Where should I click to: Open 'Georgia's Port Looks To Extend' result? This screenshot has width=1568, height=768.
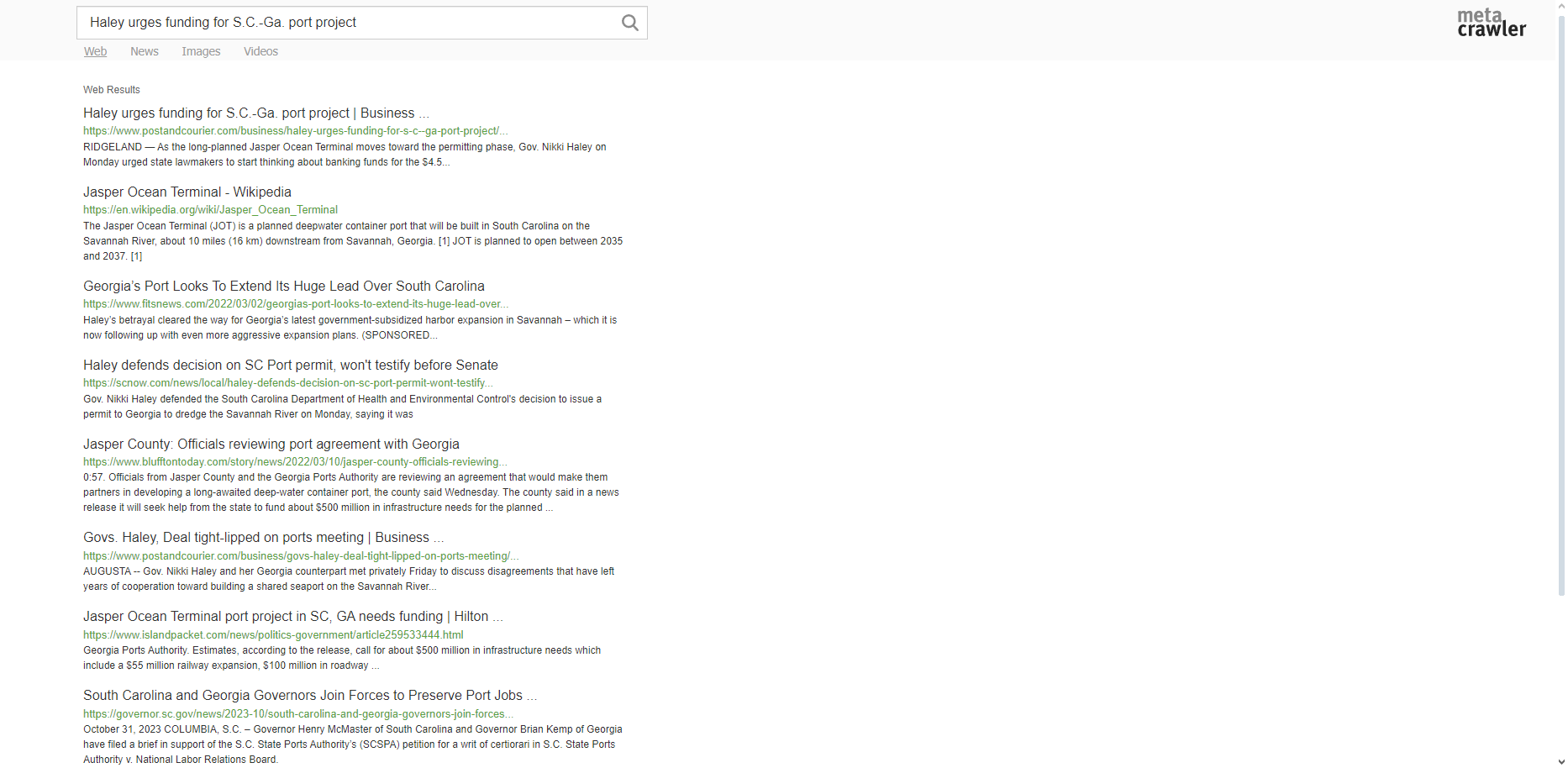coord(284,286)
